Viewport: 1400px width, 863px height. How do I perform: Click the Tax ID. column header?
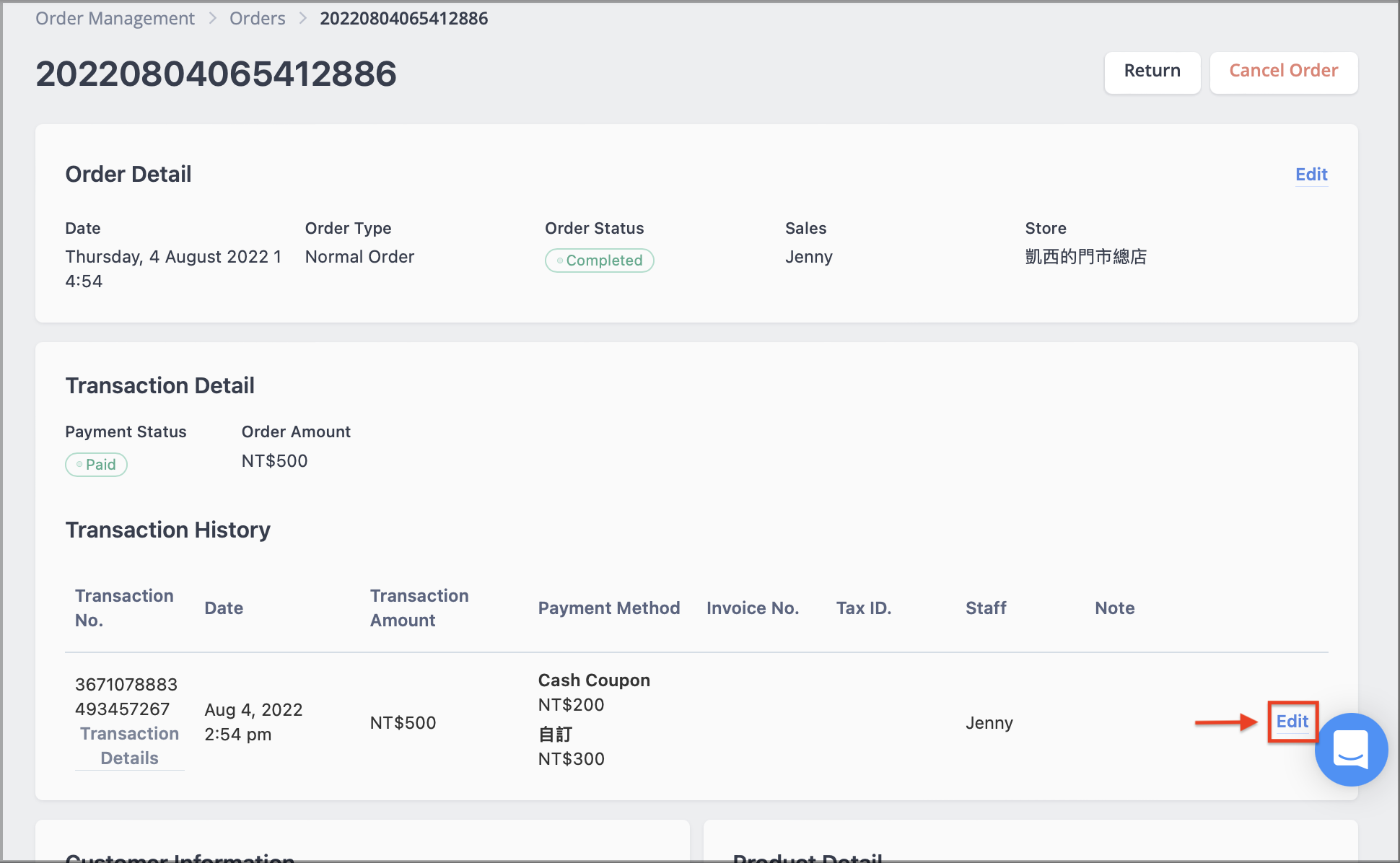pyautogui.click(x=864, y=608)
